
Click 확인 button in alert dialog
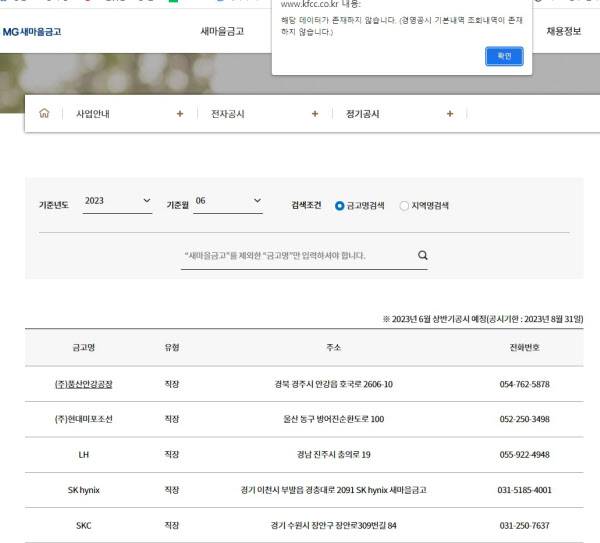[504, 56]
